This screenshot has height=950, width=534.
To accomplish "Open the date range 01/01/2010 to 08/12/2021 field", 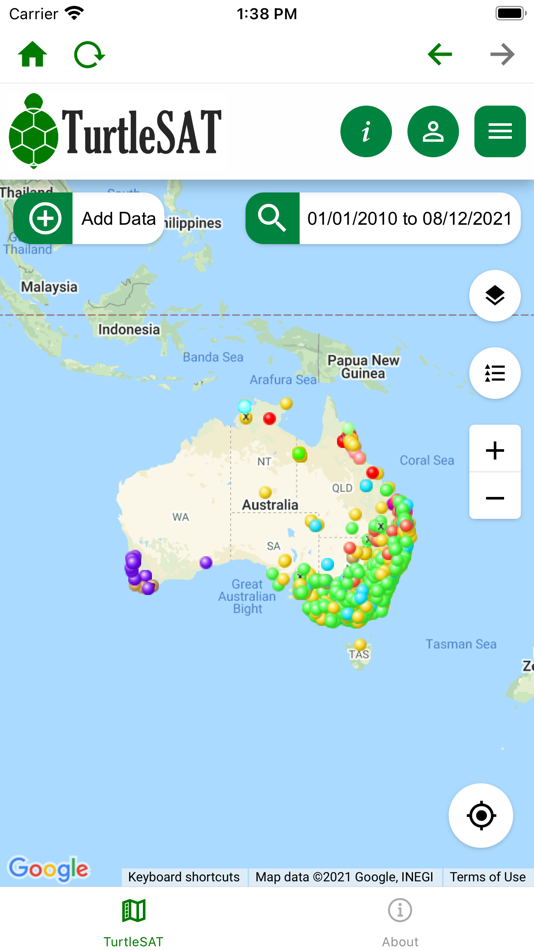I will [410, 218].
